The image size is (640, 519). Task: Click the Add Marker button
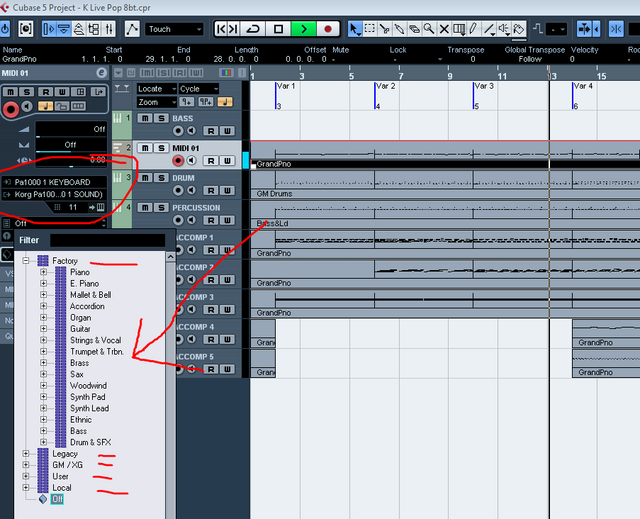(187, 102)
